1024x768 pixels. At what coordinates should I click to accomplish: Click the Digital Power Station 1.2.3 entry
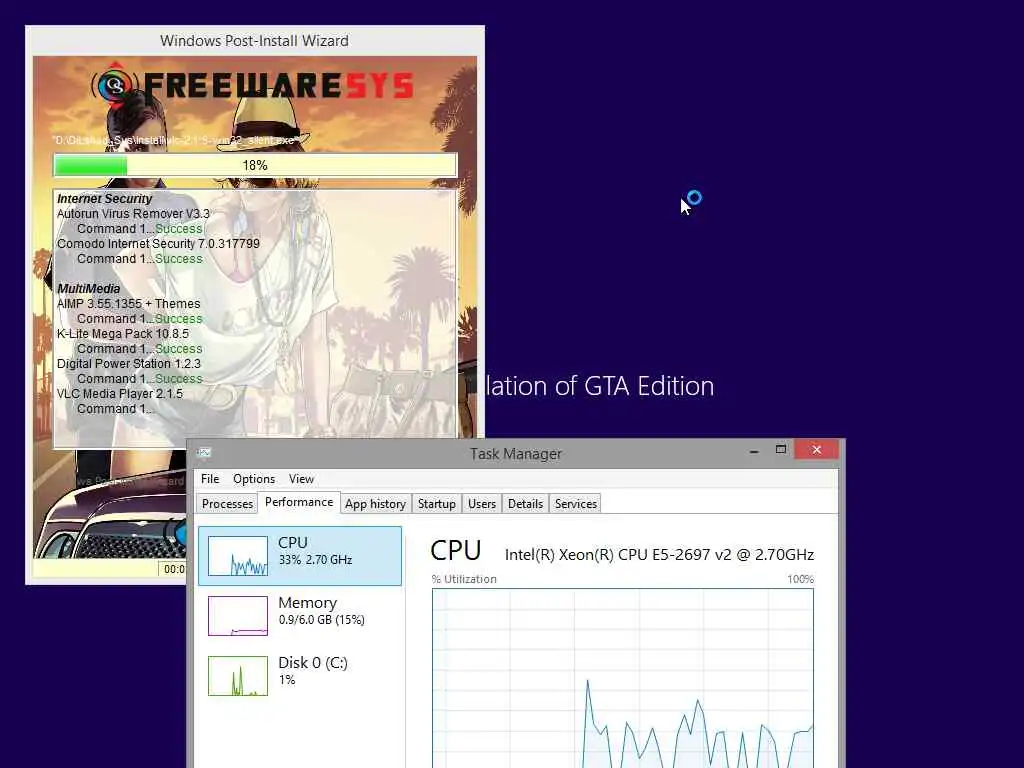coord(129,364)
